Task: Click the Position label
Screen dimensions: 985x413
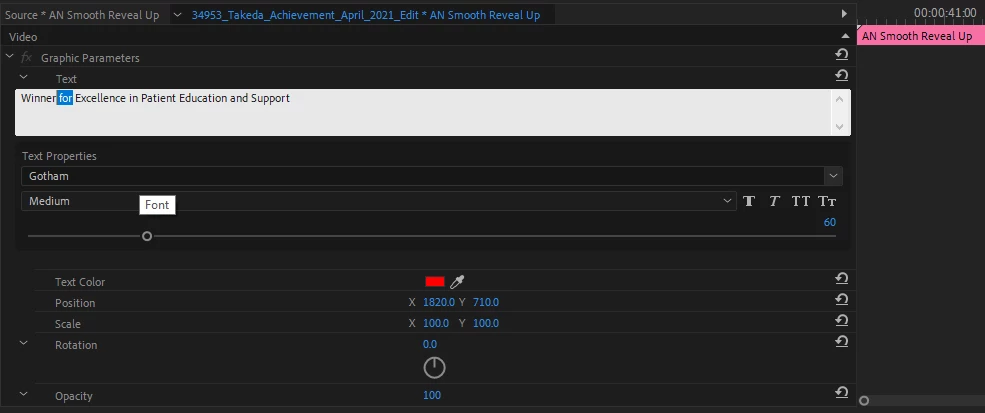Action: click(75, 303)
